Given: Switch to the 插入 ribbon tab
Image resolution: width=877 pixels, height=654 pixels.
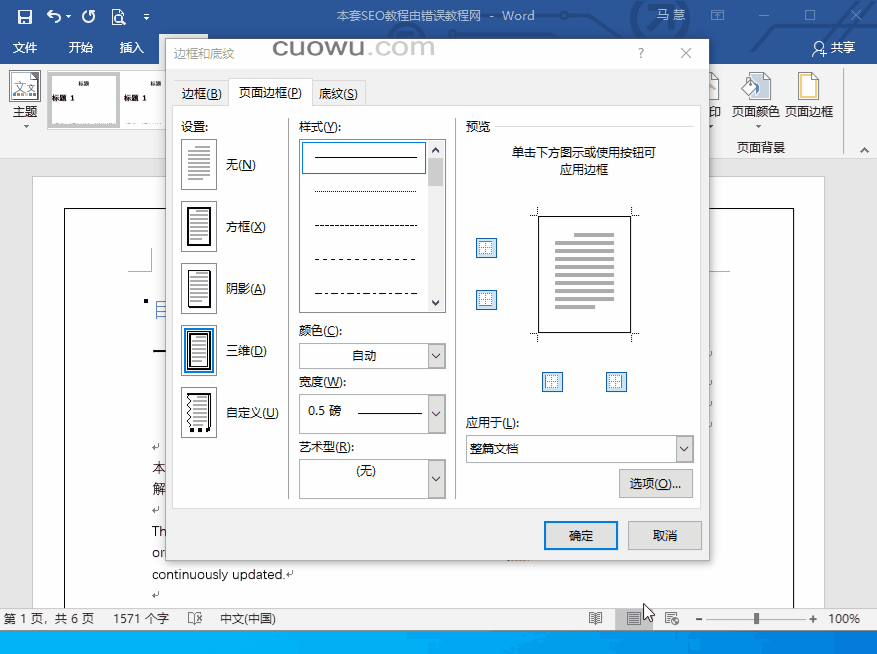Looking at the screenshot, I should (131, 48).
